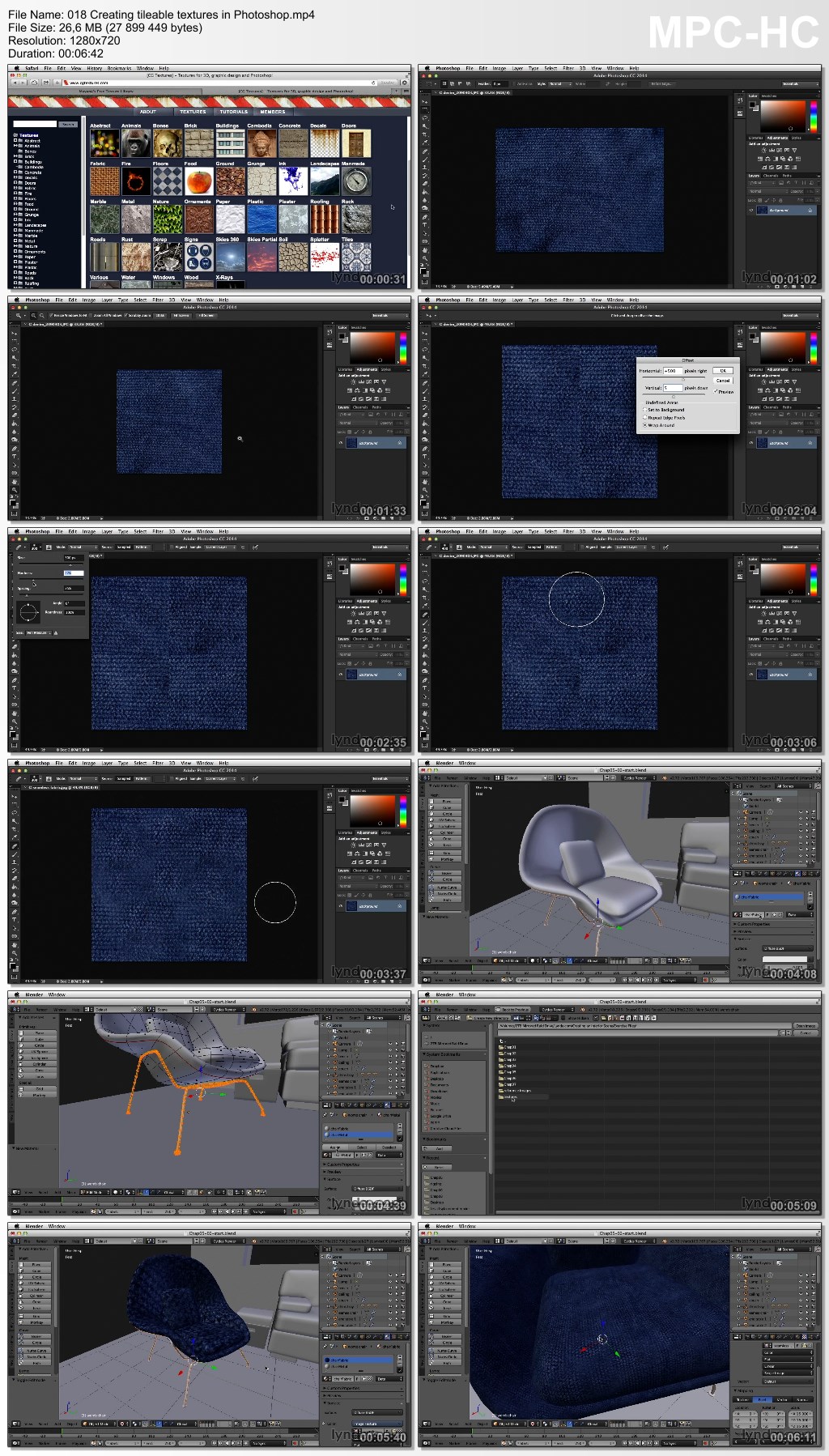Image resolution: width=829 pixels, height=1456 pixels.
Task: Click TUTORIALS nav tab in 00:00:31 website
Action: pyautogui.click(x=234, y=112)
